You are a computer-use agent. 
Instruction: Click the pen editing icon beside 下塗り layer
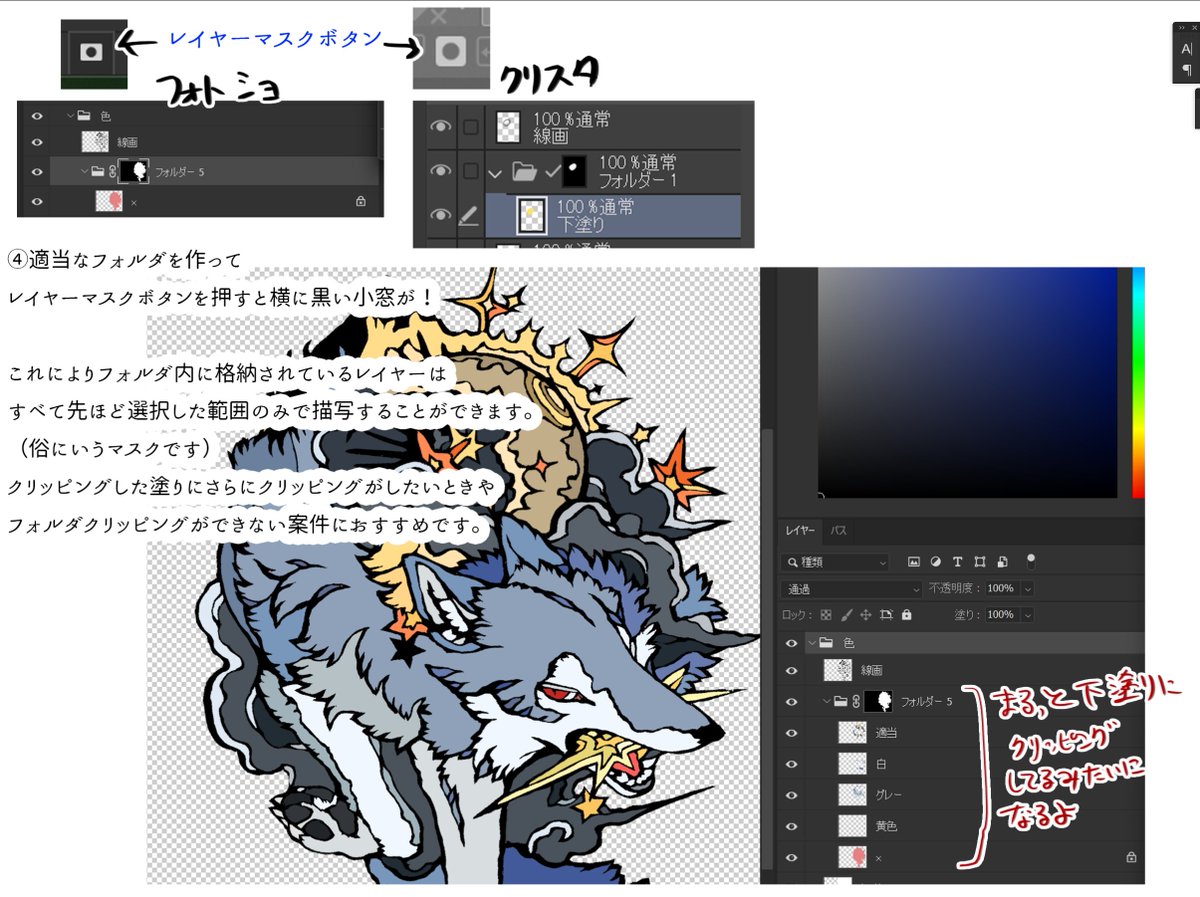pyautogui.click(x=468, y=216)
